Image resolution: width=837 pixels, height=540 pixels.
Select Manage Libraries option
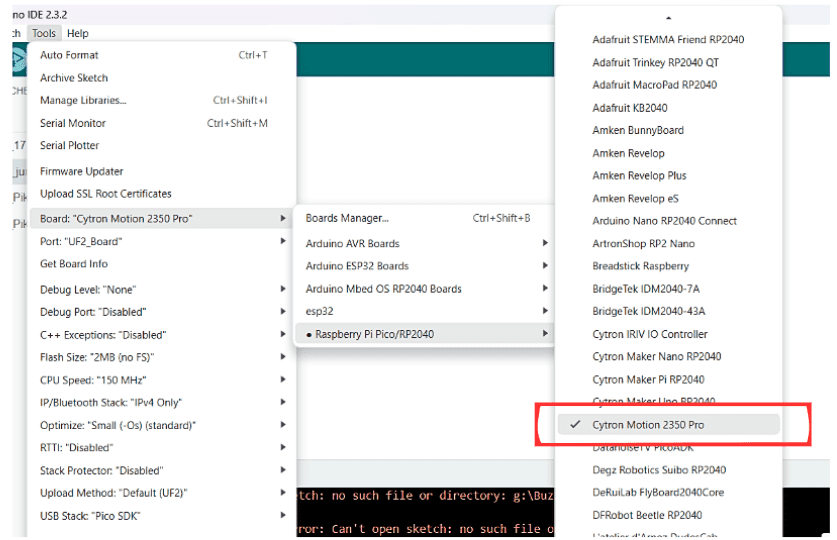(x=83, y=100)
